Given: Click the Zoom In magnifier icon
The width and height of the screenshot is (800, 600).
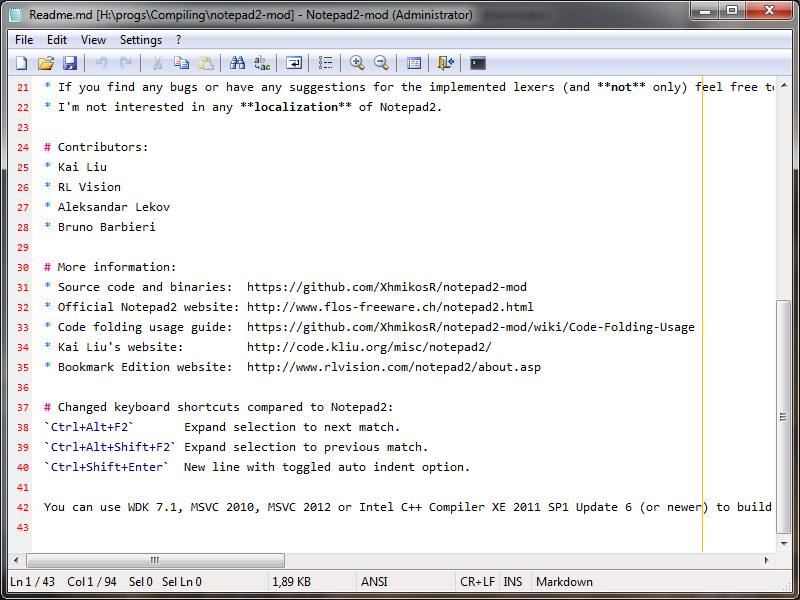Looking at the screenshot, I should pyautogui.click(x=357, y=63).
